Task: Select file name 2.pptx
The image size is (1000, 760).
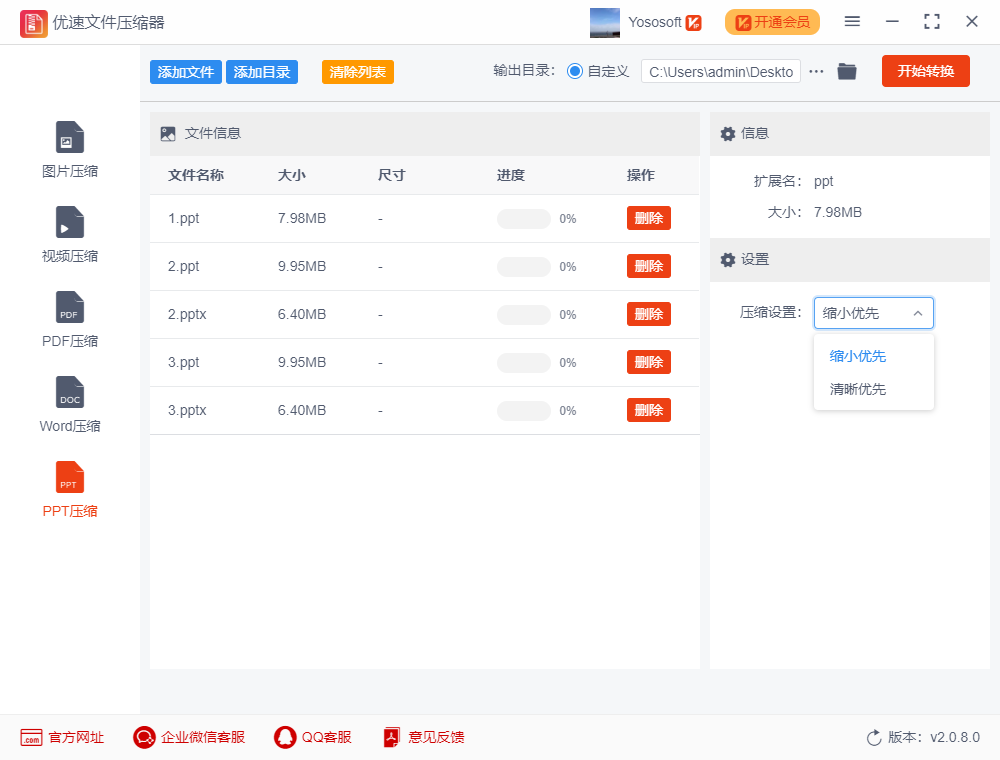Action: (x=187, y=314)
